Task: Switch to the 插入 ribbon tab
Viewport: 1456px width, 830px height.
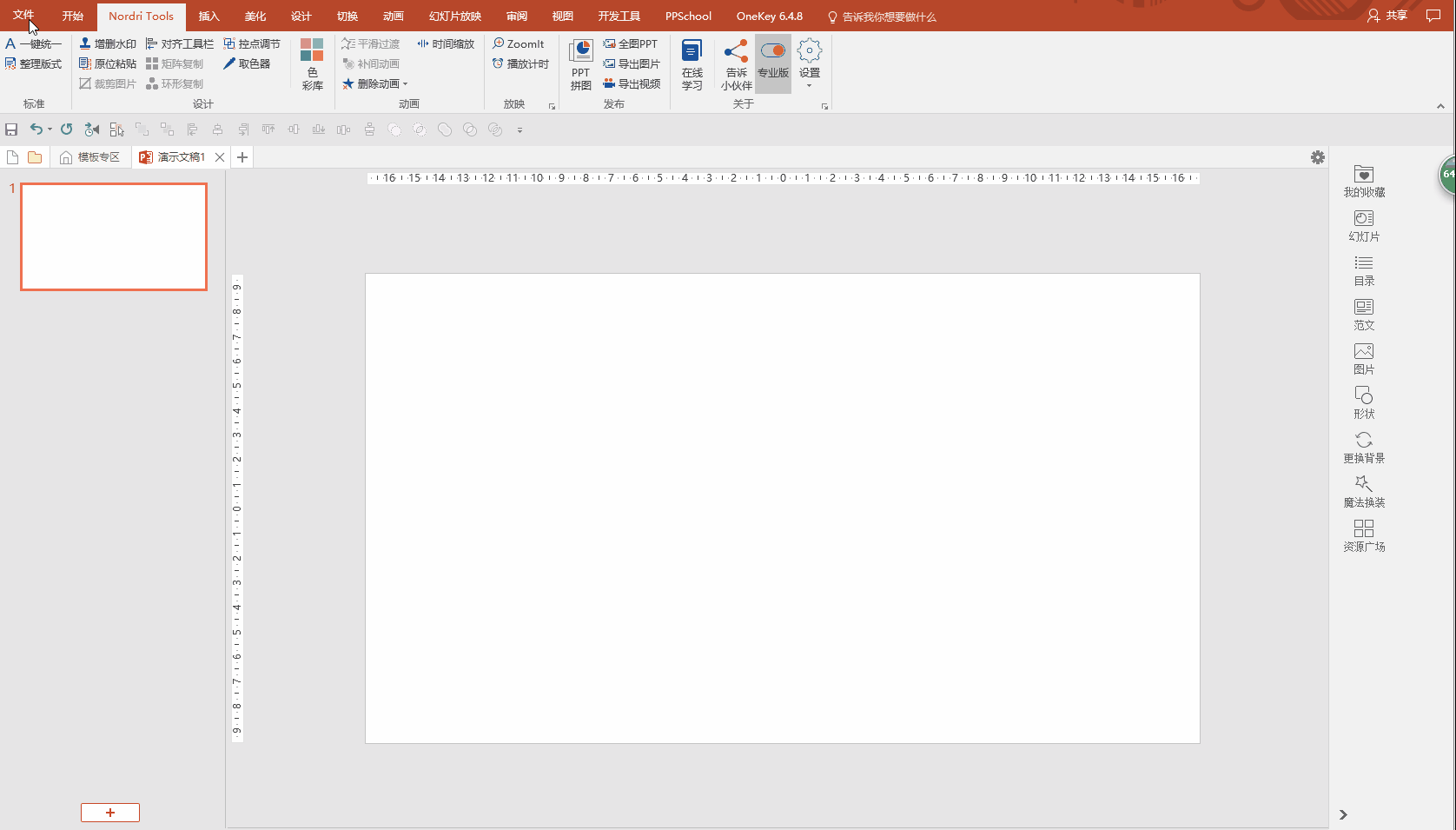Action: (208, 16)
